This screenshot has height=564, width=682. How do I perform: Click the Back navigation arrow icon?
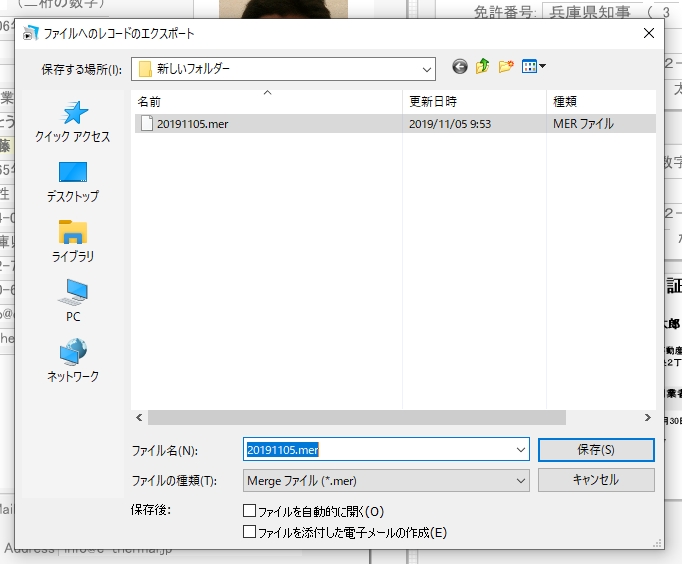tap(460, 67)
